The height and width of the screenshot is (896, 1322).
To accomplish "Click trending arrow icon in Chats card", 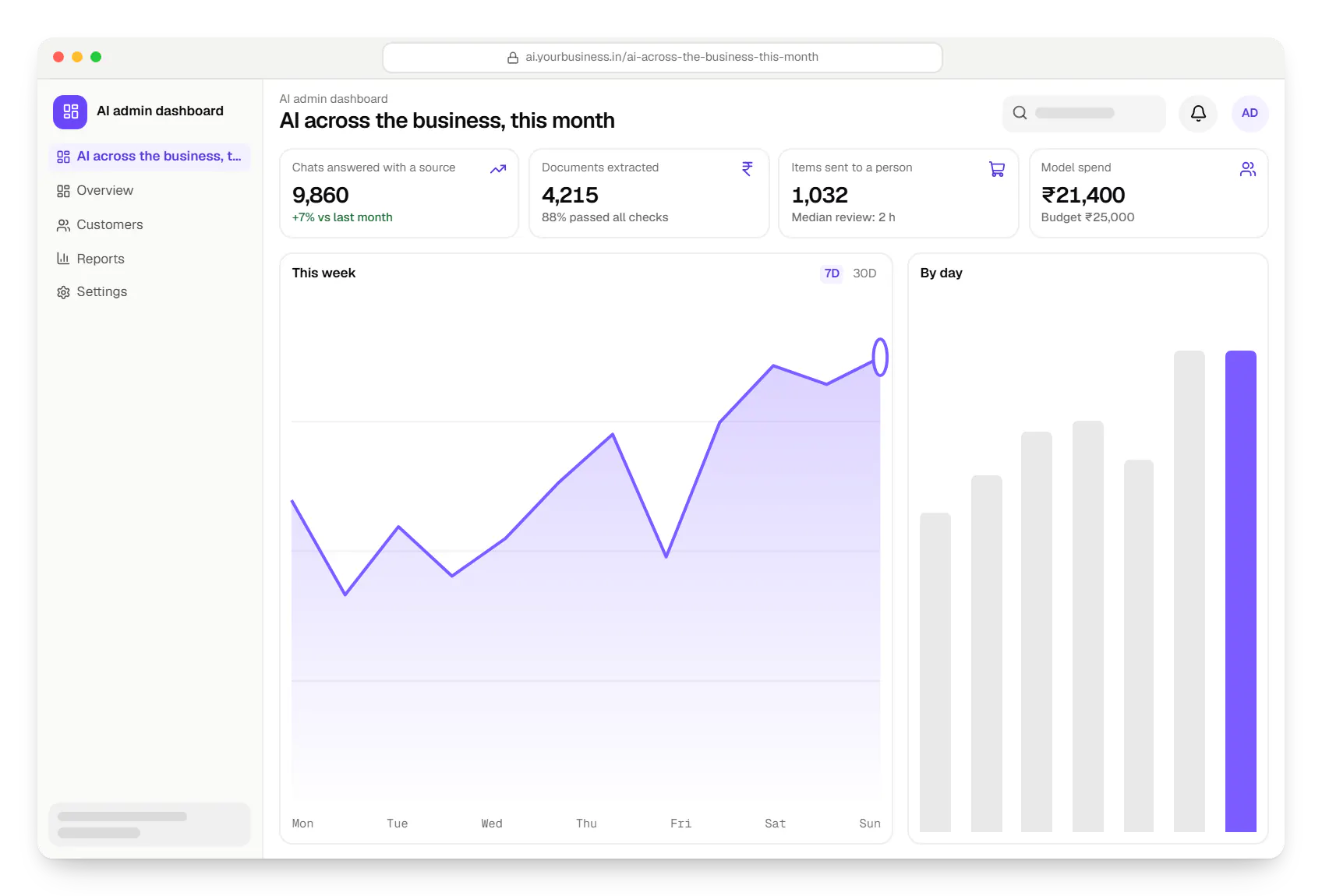I will (x=498, y=169).
